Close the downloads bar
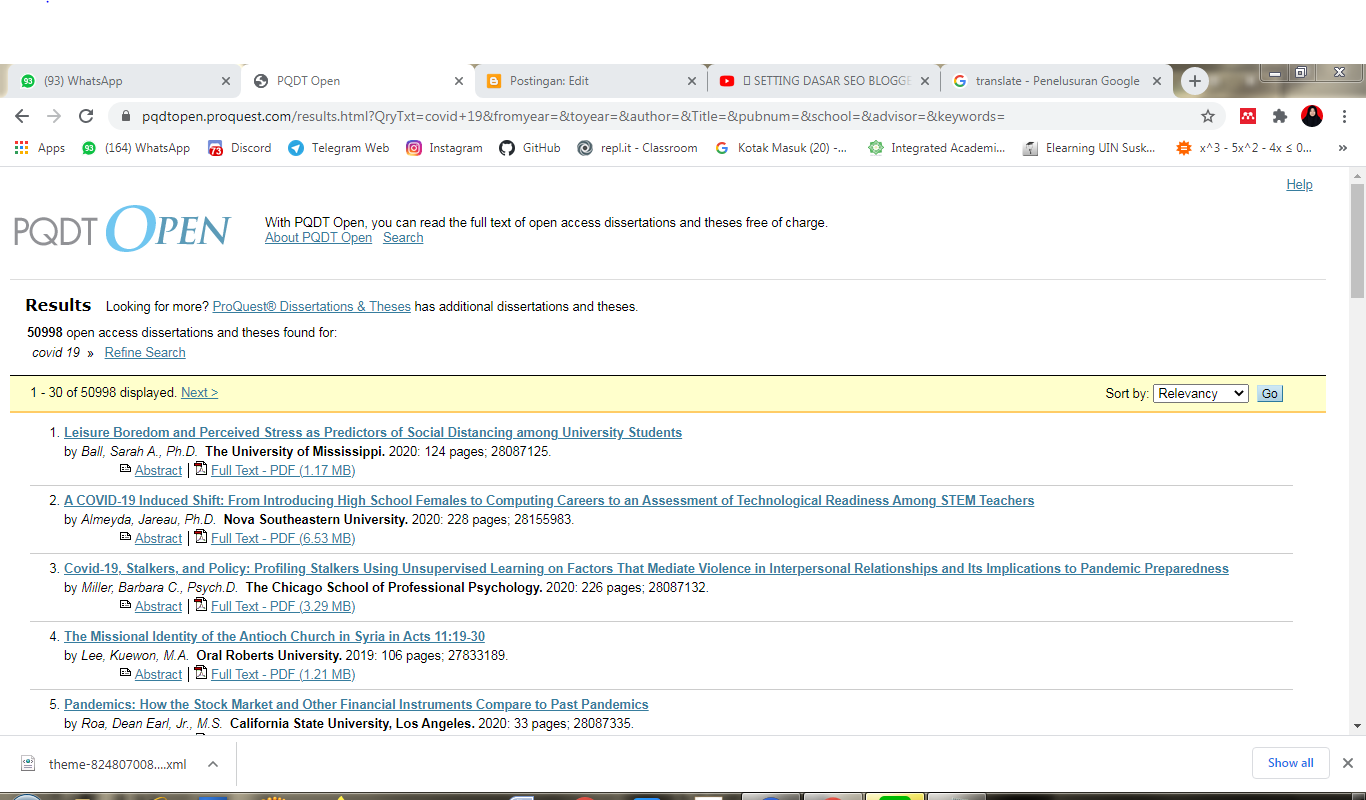 pyautogui.click(x=1347, y=763)
